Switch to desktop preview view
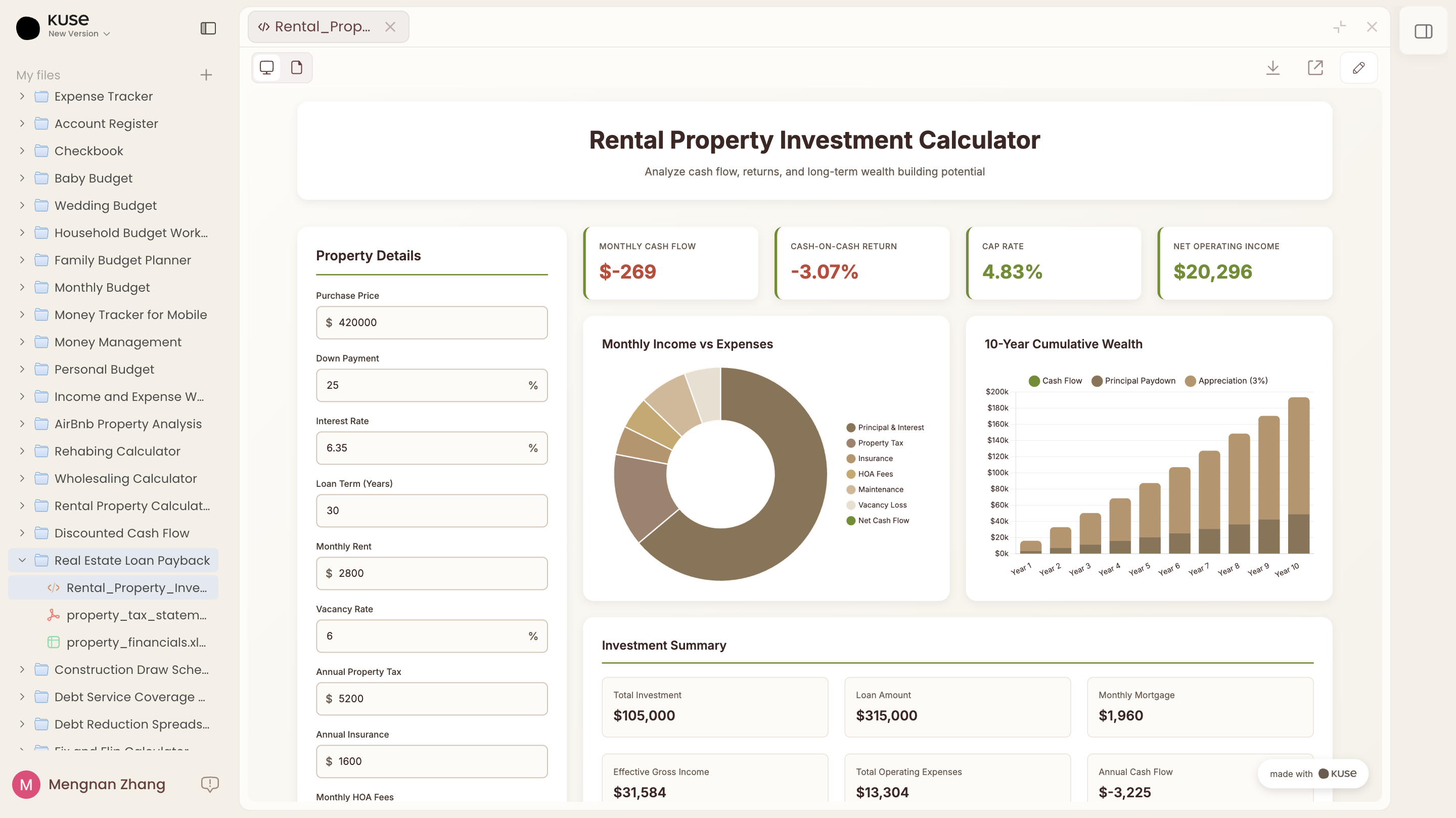1456x818 pixels. point(267,68)
